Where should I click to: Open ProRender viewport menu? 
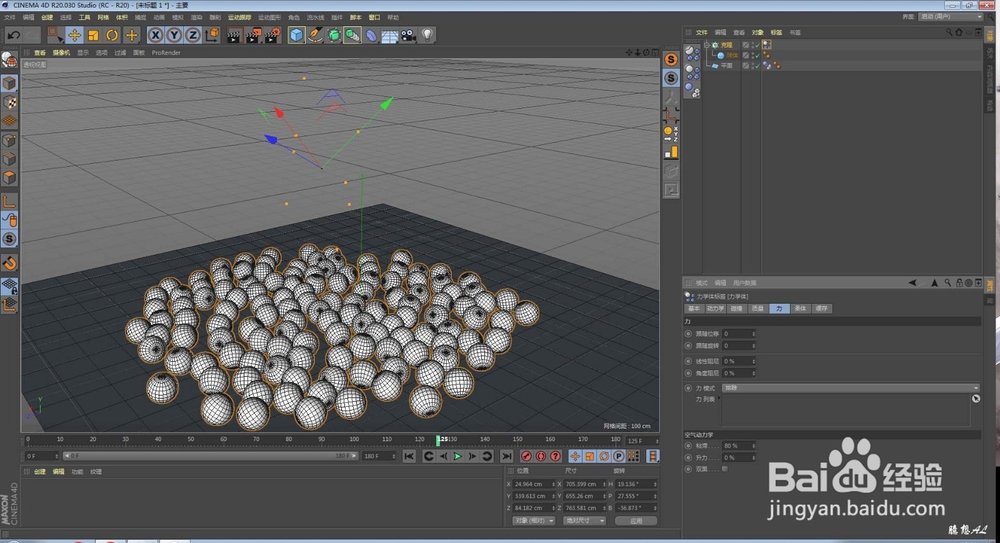[166, 53]
